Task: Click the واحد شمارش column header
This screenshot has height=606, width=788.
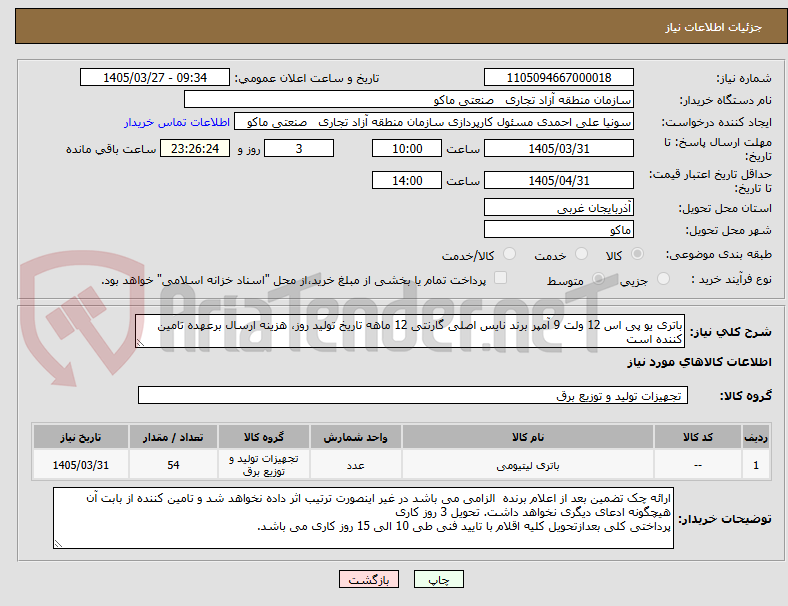Action: coord(355,437)
